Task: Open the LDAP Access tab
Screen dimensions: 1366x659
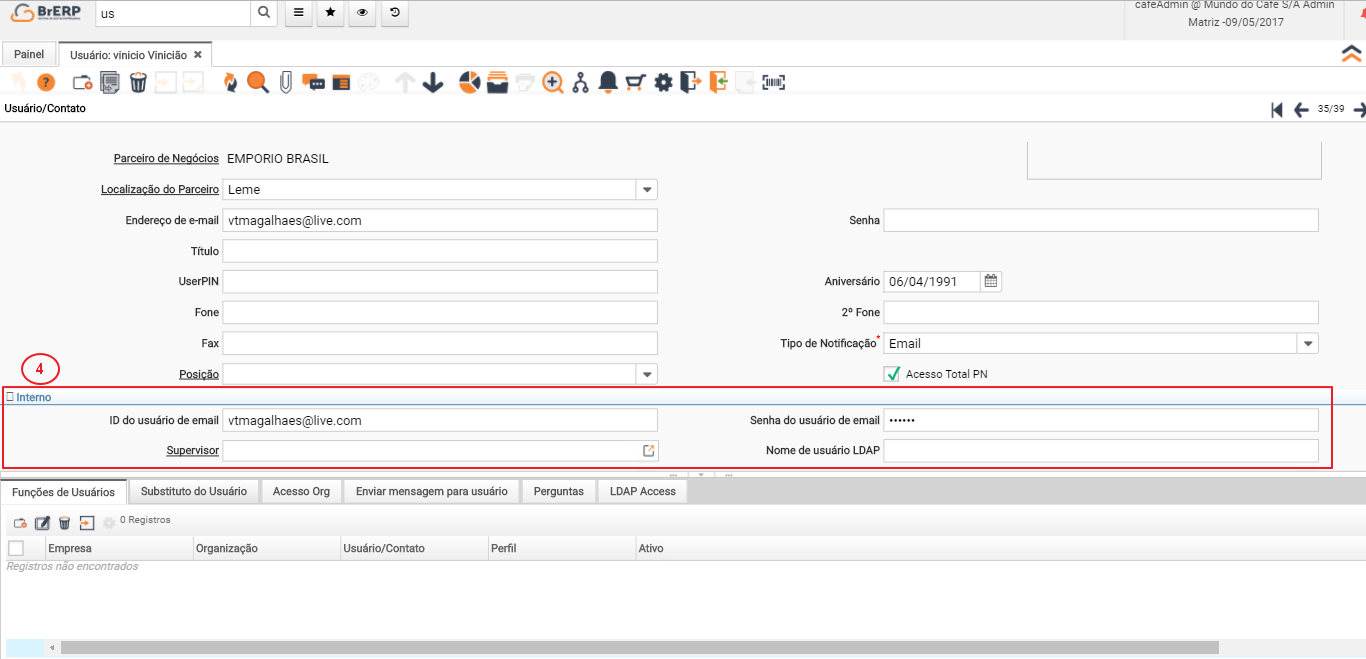Action: pyautogui.click(x=642, y=491)
